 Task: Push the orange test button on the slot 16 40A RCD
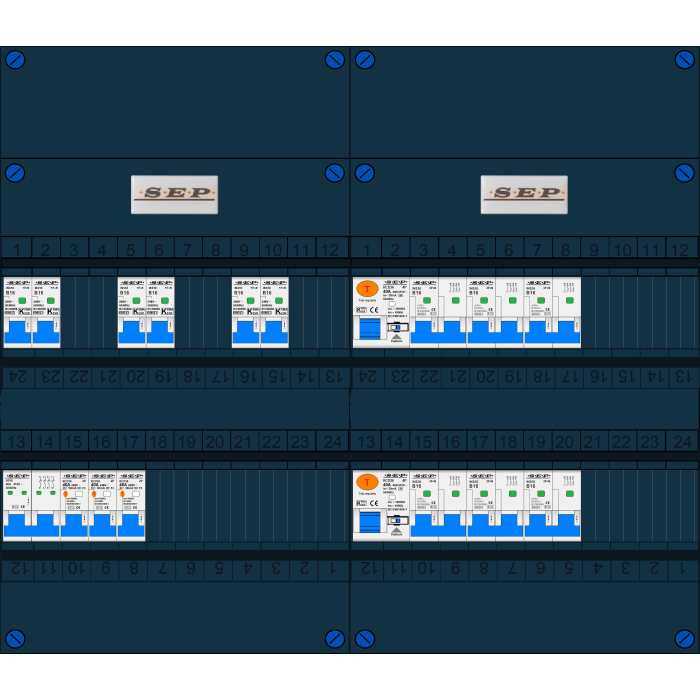point(94,494)
